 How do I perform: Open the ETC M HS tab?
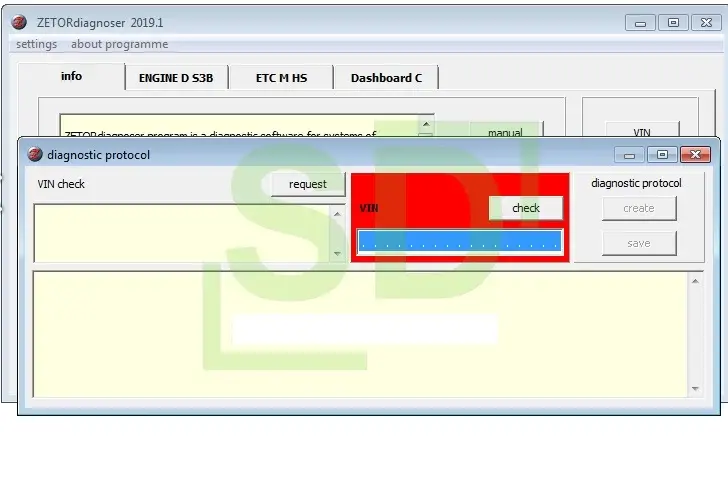281,78
